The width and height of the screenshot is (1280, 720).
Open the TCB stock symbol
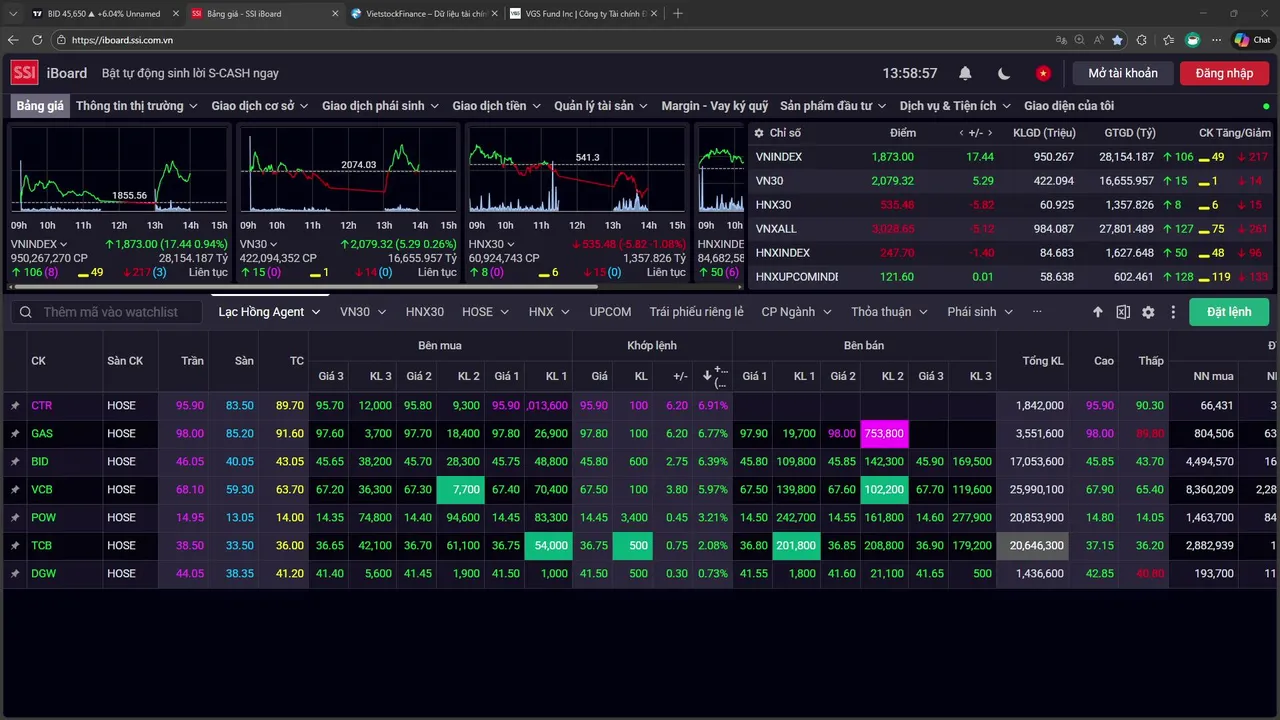click(x=41, y=546)
